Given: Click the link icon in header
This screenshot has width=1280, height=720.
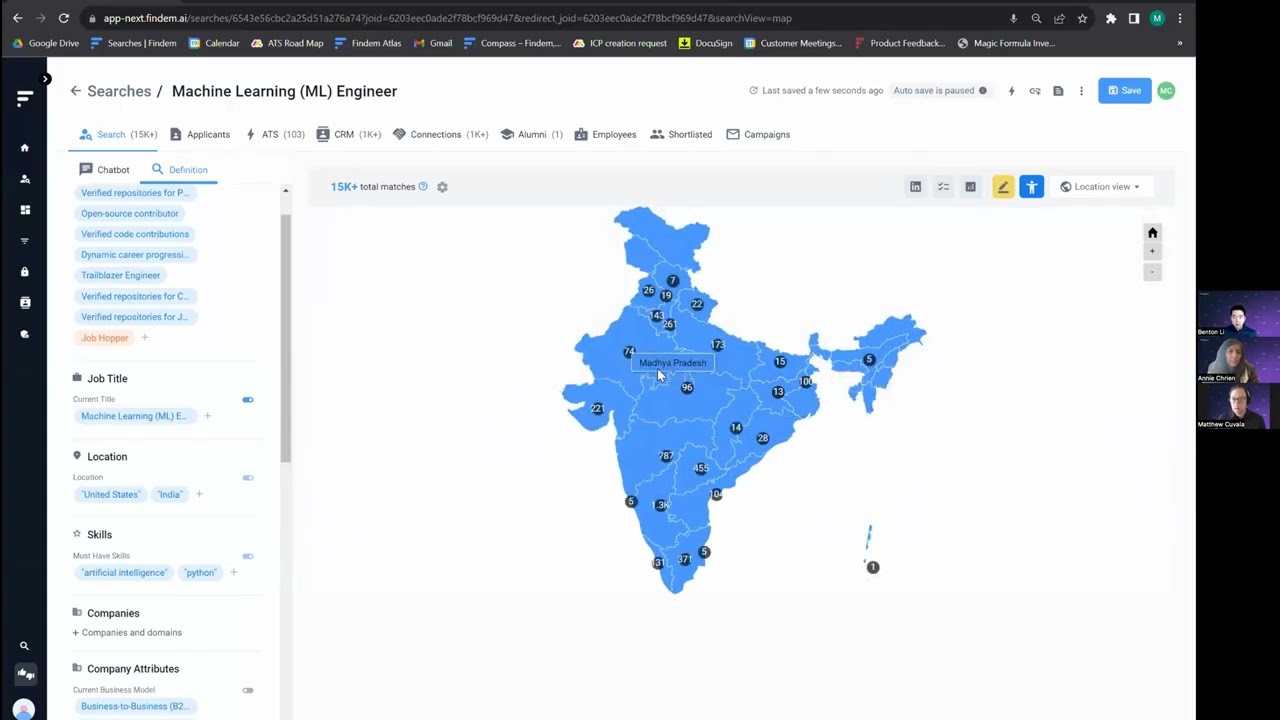Looking at the screenshot, I should pos(1035,91).
